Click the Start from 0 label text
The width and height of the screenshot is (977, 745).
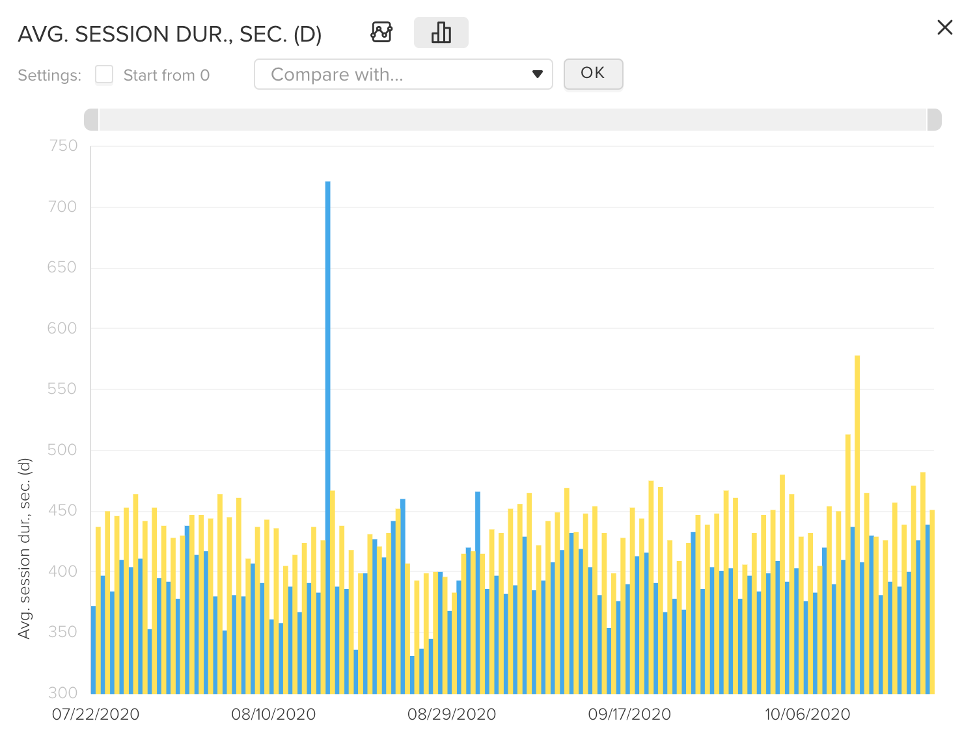pos(166,75)
